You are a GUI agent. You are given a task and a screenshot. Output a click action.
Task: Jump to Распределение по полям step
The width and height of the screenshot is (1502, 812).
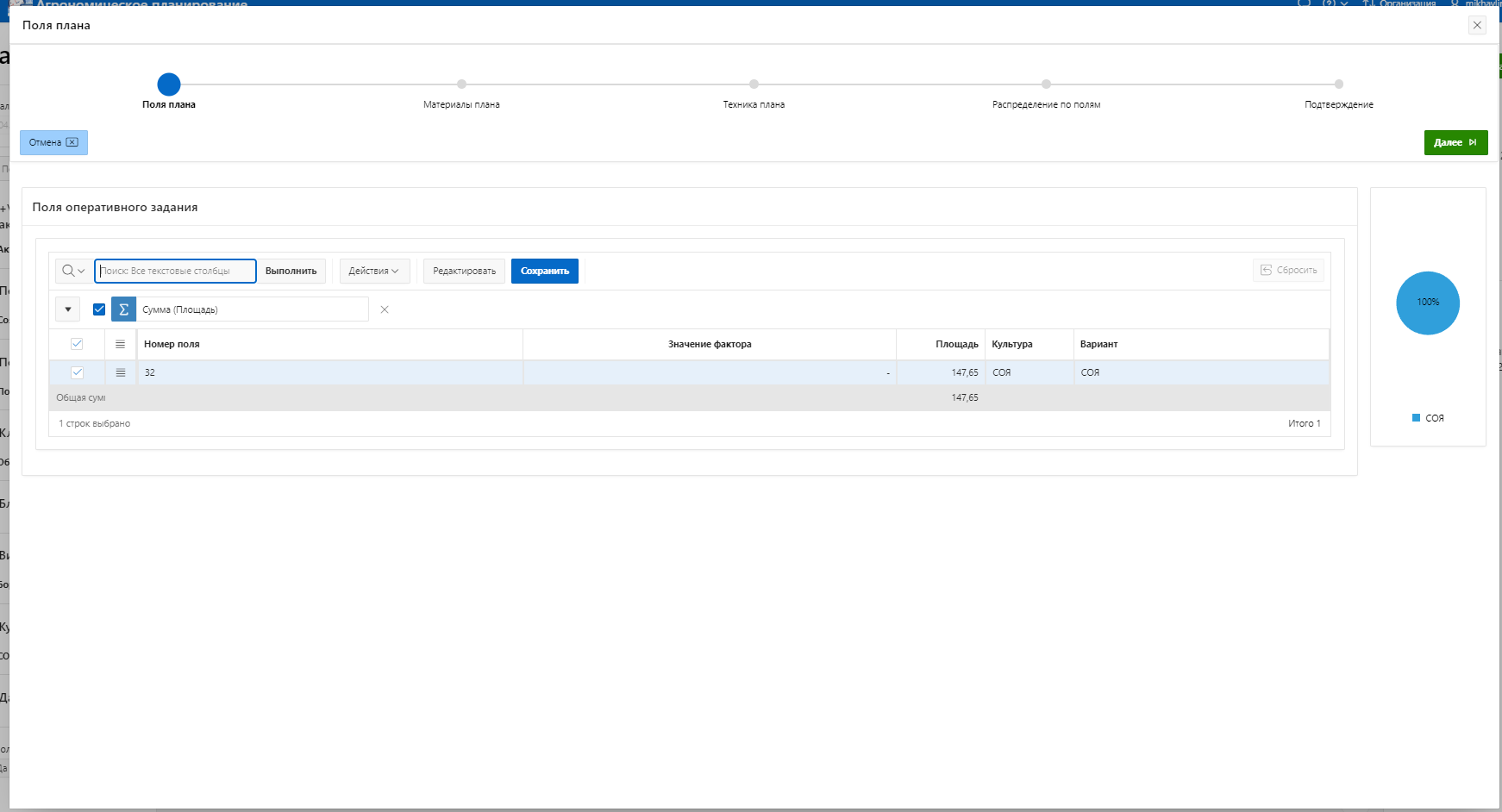click(1046, 84)
